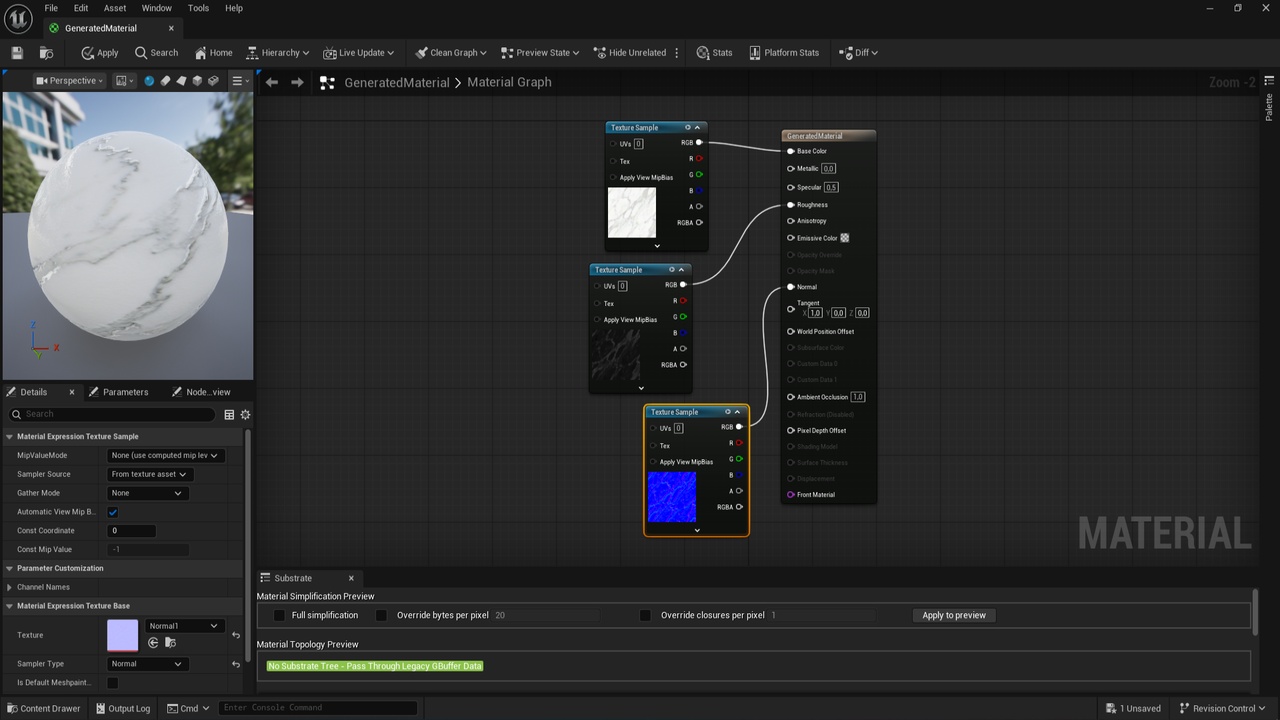
Task: Select the cylinder preview mesh icon
Action: point(165,81)
